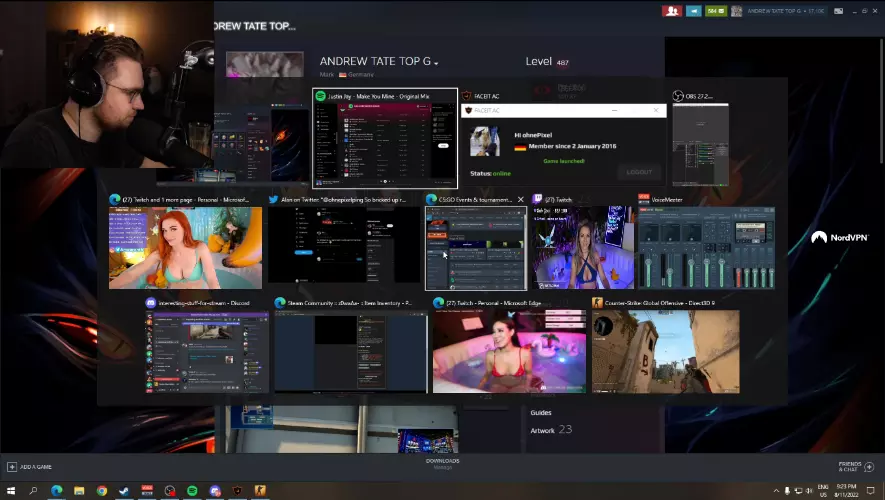Click Add a Game in Steam

coord(30,467)
